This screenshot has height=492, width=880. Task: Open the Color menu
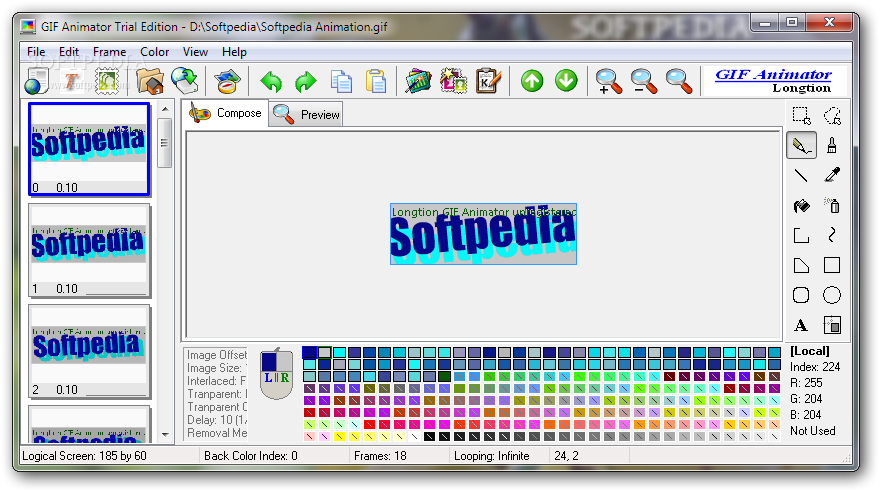pyautogui.click(x=155, y=52)
